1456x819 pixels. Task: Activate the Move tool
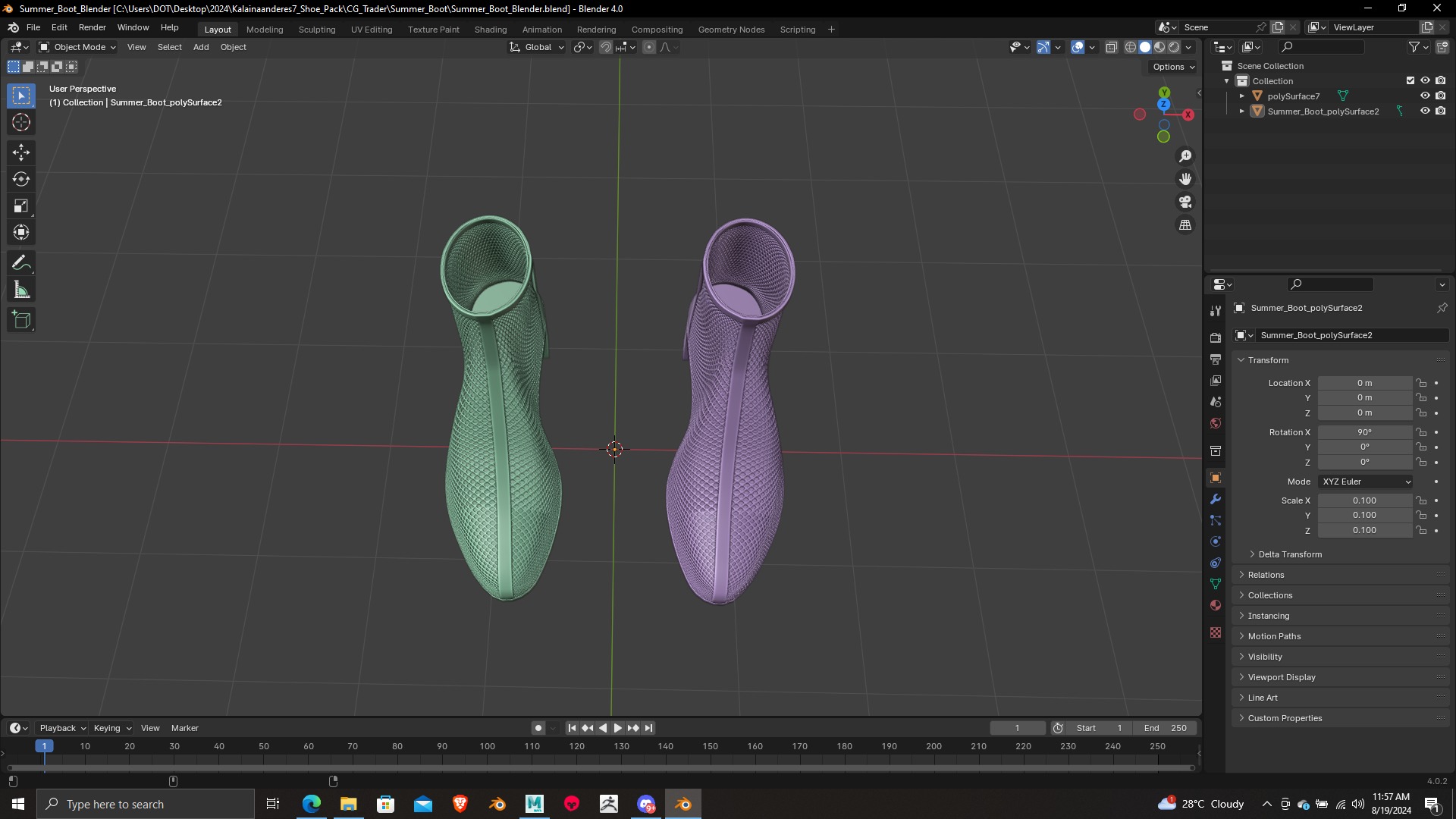21,152
